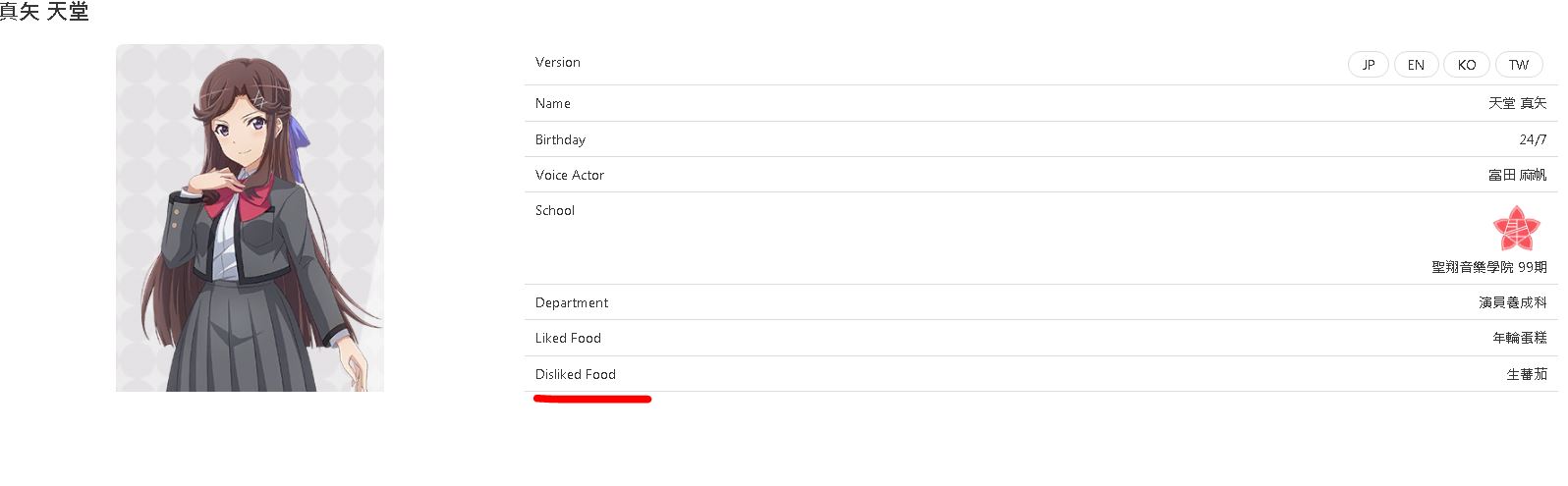Choose the KO version
Image resolution: width=1568 pixels, height=486 pixels.
coord(1467,65)
